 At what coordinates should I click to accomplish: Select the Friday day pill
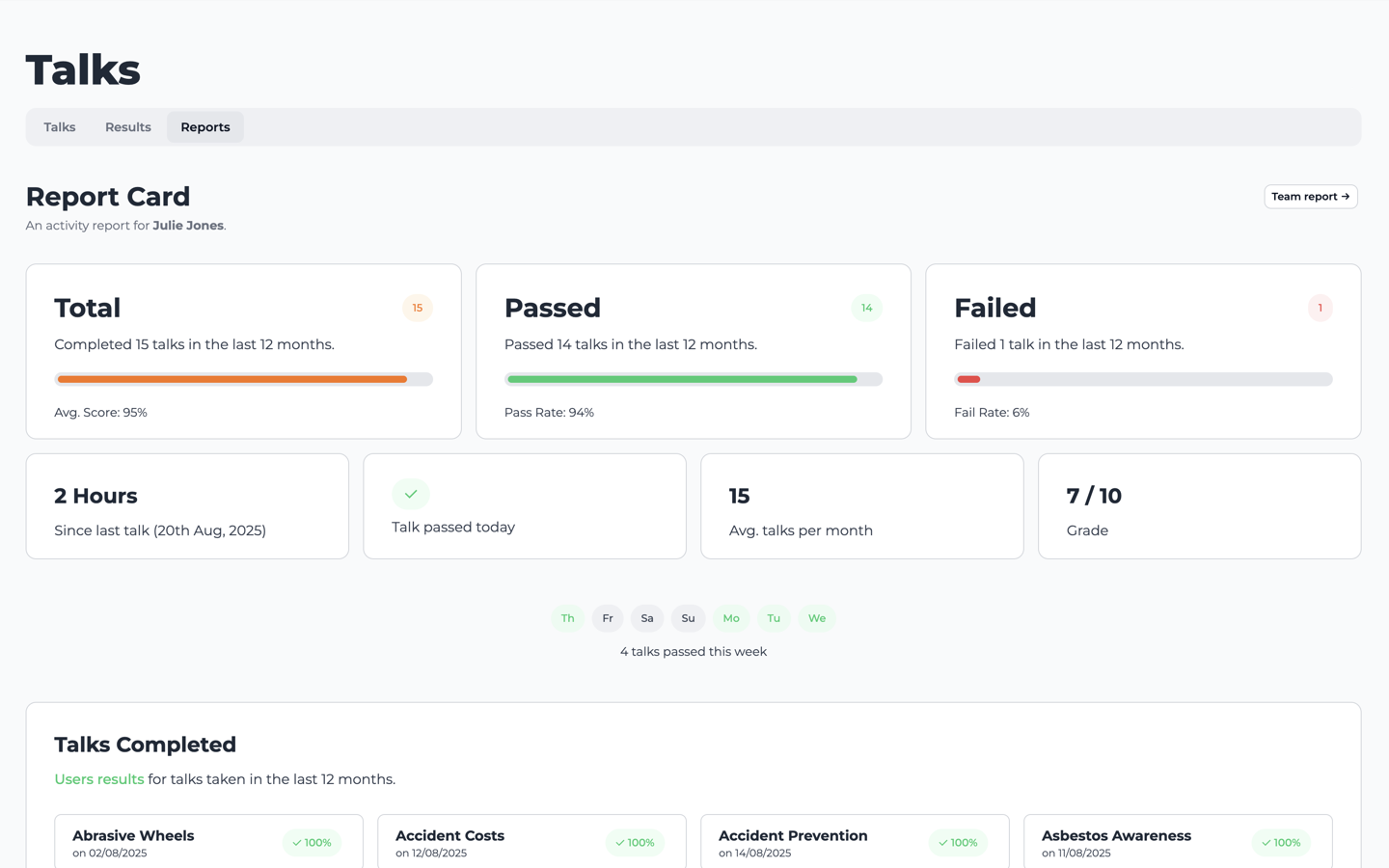(x=608, y=618)
